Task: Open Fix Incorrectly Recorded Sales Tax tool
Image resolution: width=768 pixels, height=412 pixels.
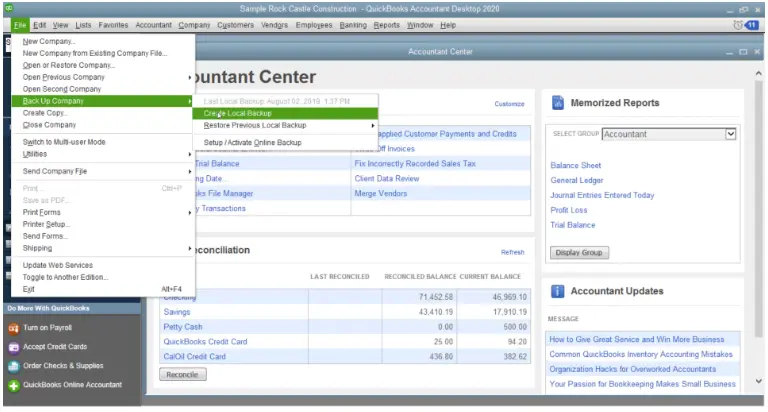Action: [x=415, y=164]
